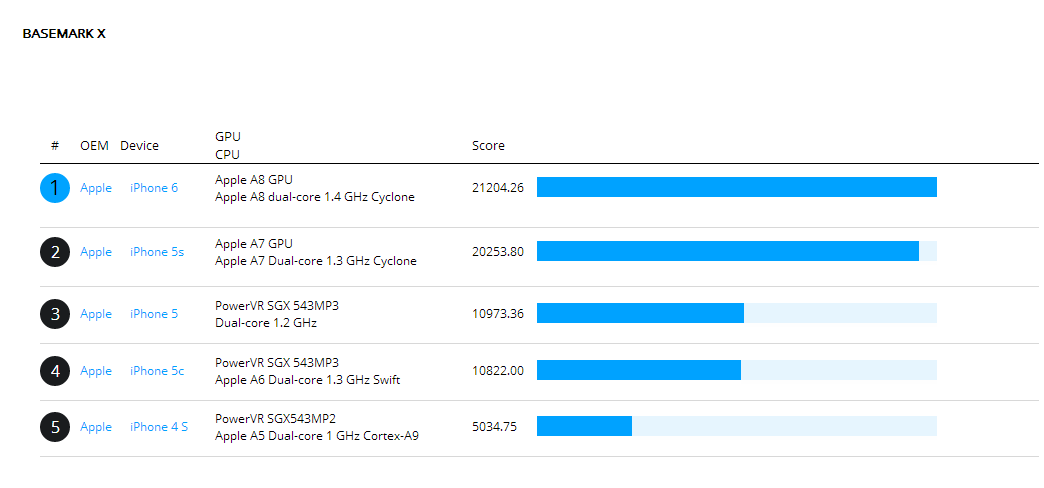Click the Dual-core 1.2 GHz text
Image resolution: width=1044 pixels, height=488 pixels.
pyautogui.click(x=266, y=323)
